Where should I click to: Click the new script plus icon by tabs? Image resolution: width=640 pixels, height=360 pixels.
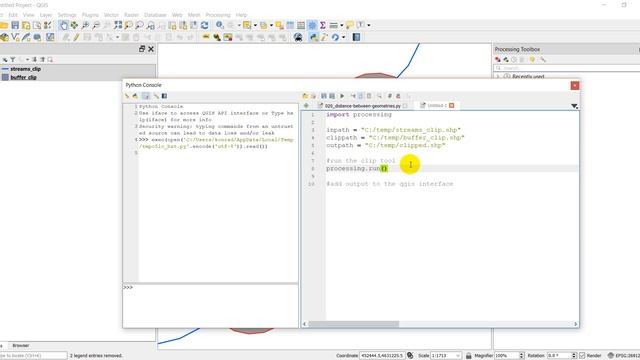(x=306, y=106)
